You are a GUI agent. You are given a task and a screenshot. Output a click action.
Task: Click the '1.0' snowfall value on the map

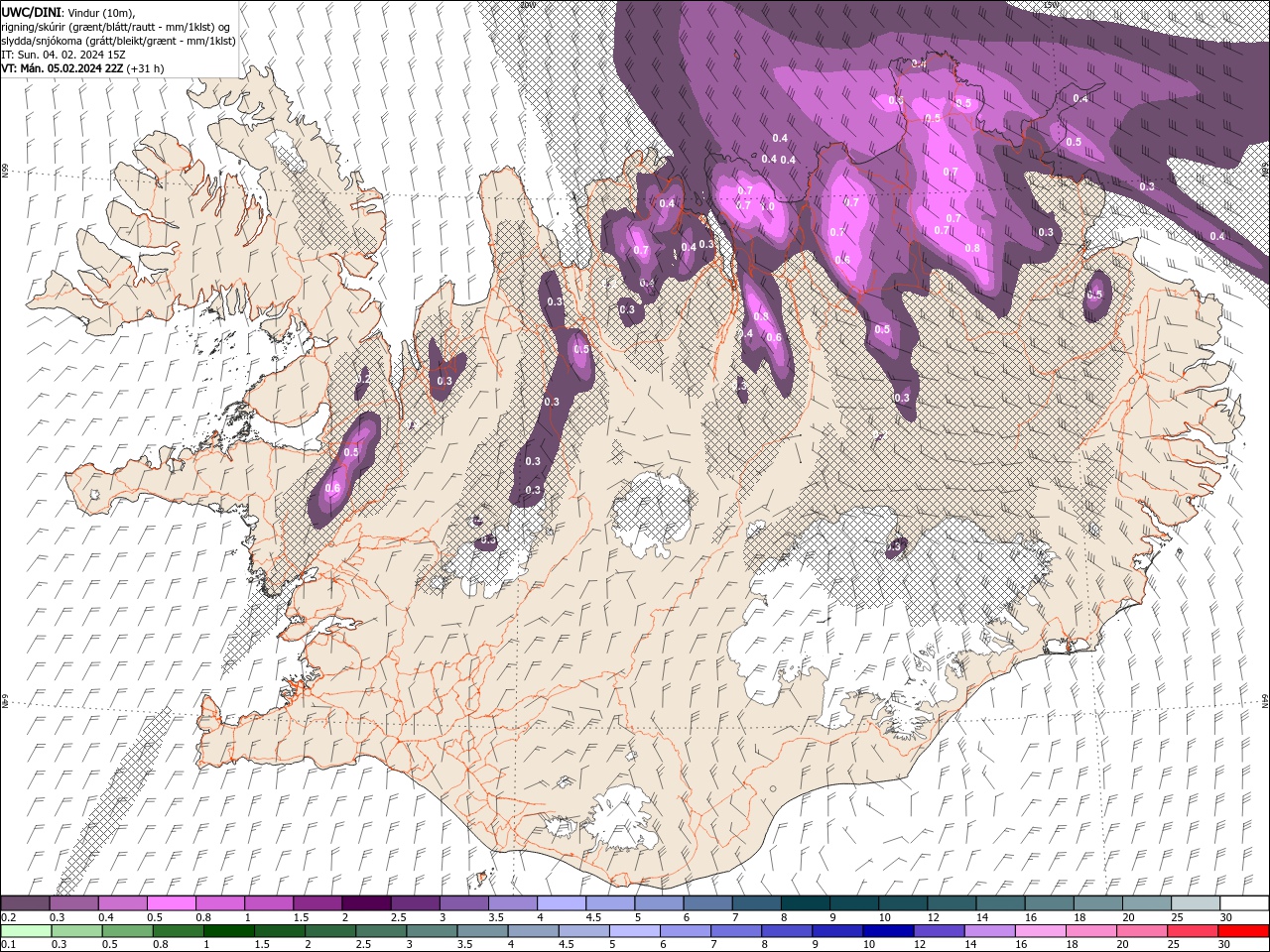767,207
